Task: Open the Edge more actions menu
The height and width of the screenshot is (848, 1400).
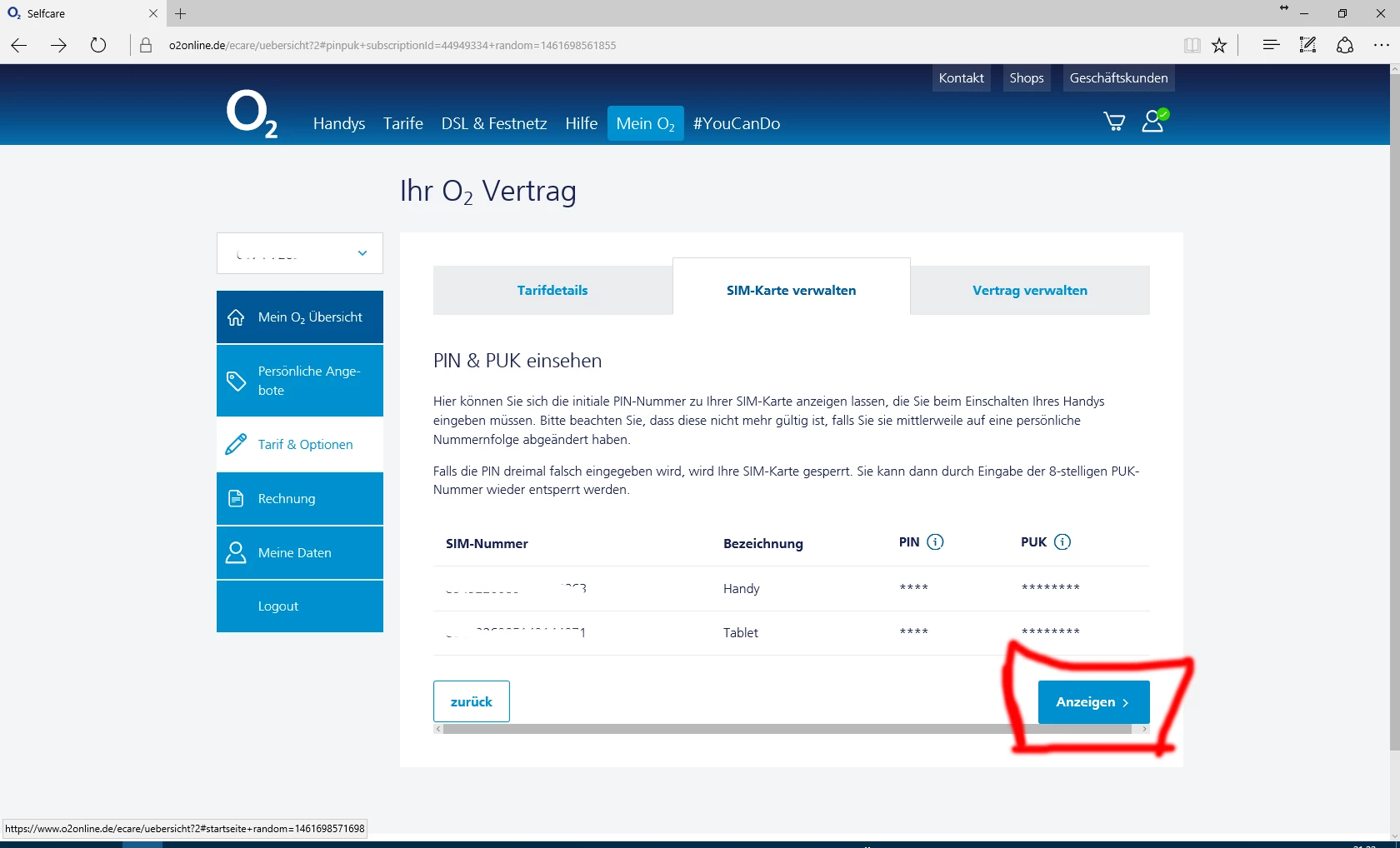Action: [1382, 45]
